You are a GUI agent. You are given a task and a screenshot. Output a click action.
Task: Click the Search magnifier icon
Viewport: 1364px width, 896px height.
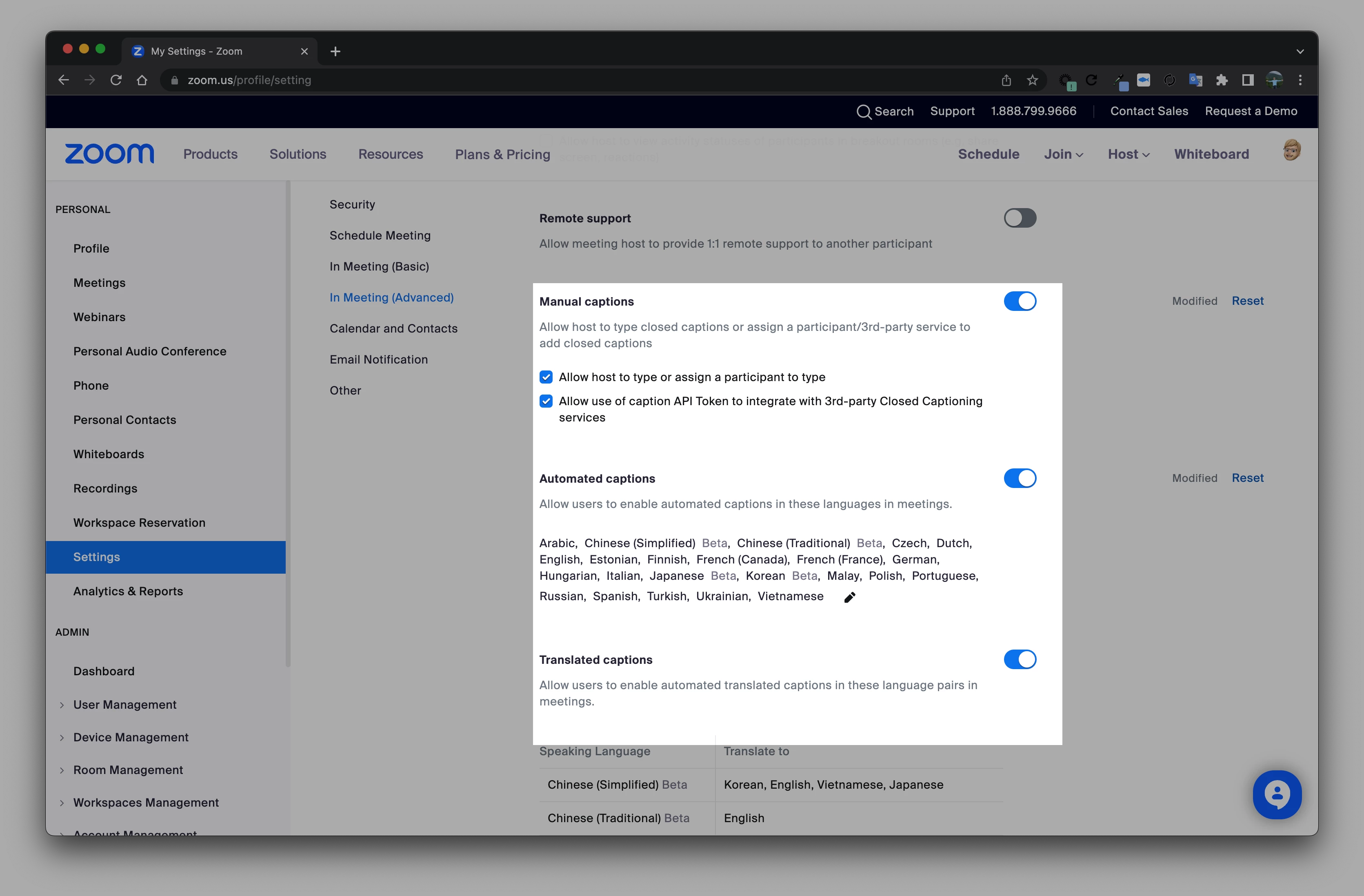[863, 112]
